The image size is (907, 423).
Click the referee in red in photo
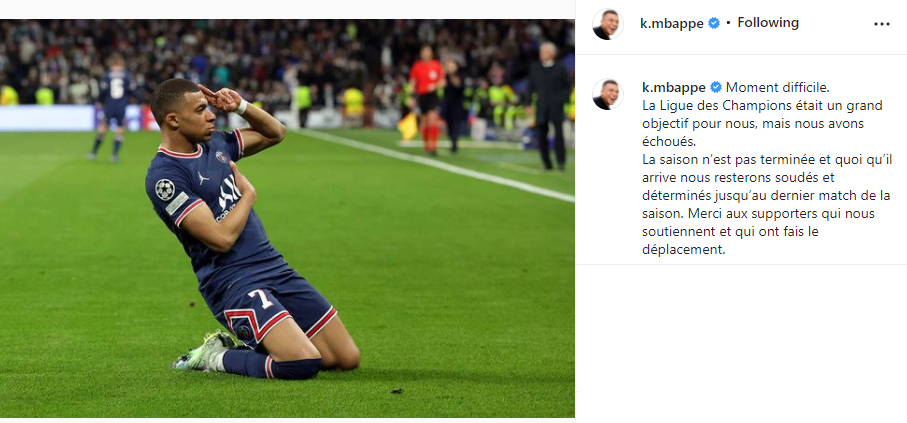point(427,97)
